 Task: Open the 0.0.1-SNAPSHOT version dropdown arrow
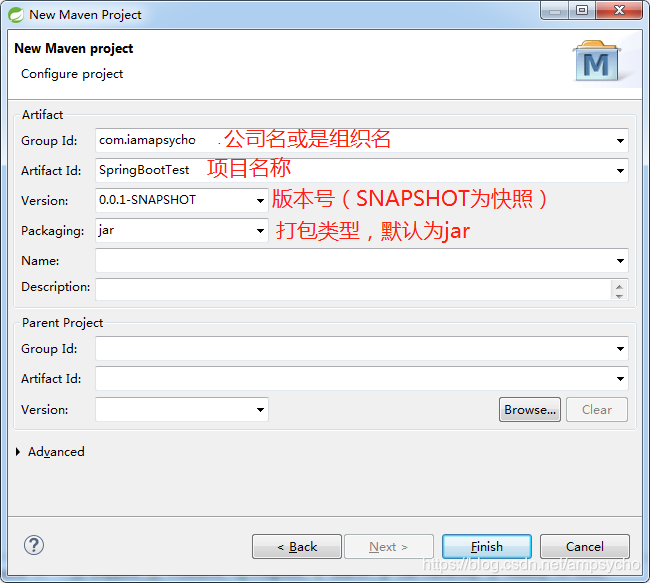[x=260, y=201]
